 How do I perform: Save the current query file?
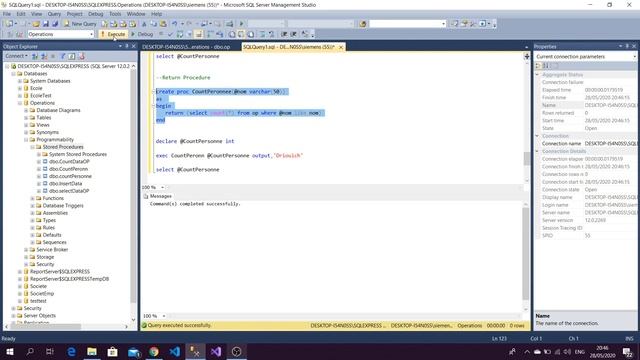click(x=46, y=24)
